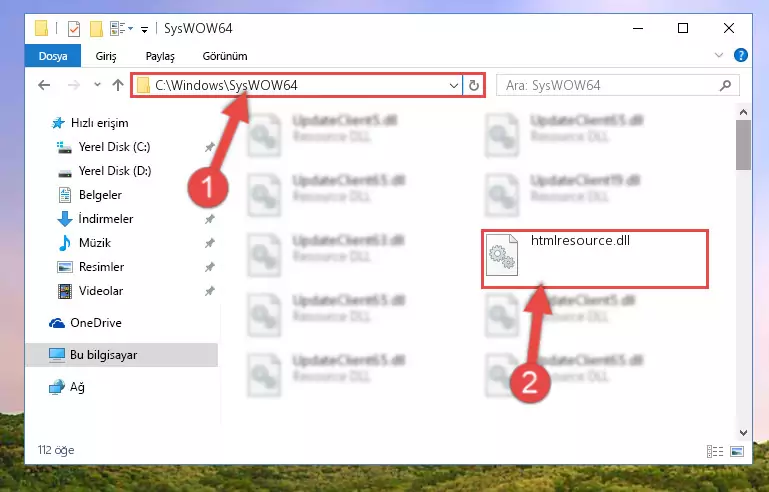This screenshot has width=769, height=492.
Task: Switch to Large icons view layout
Action: [737, 451]
